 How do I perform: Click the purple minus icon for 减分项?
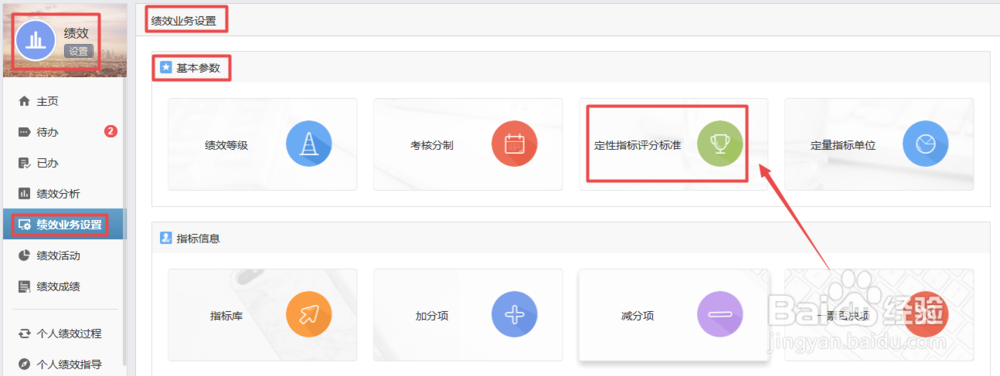719,315
